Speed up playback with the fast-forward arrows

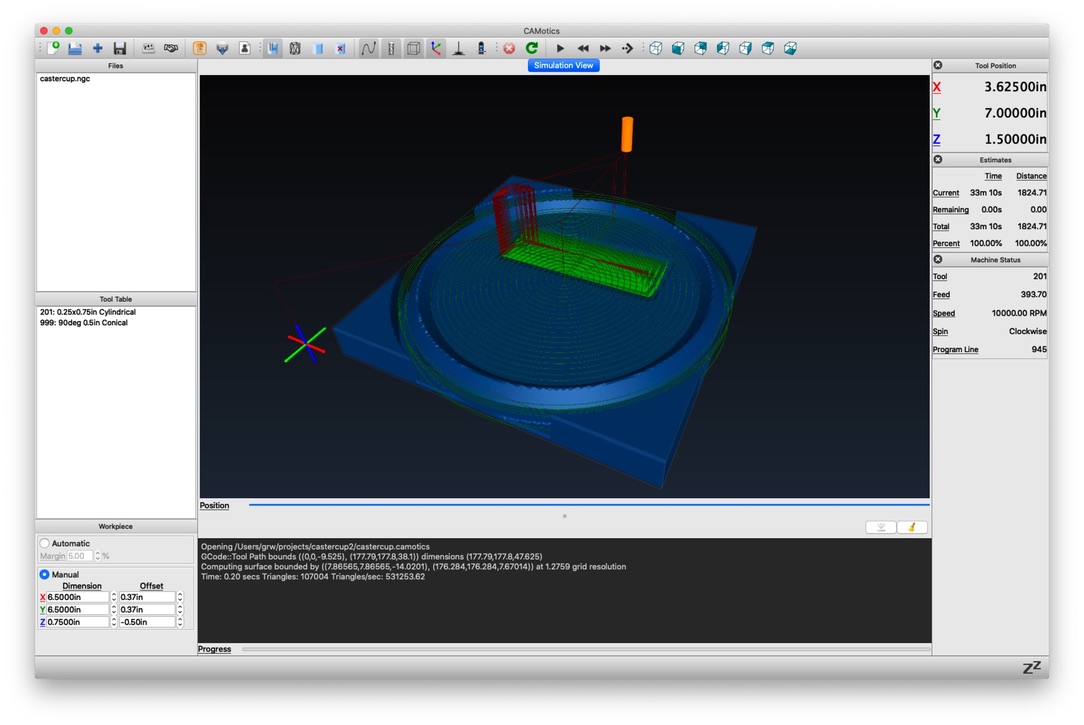[605, 48]
